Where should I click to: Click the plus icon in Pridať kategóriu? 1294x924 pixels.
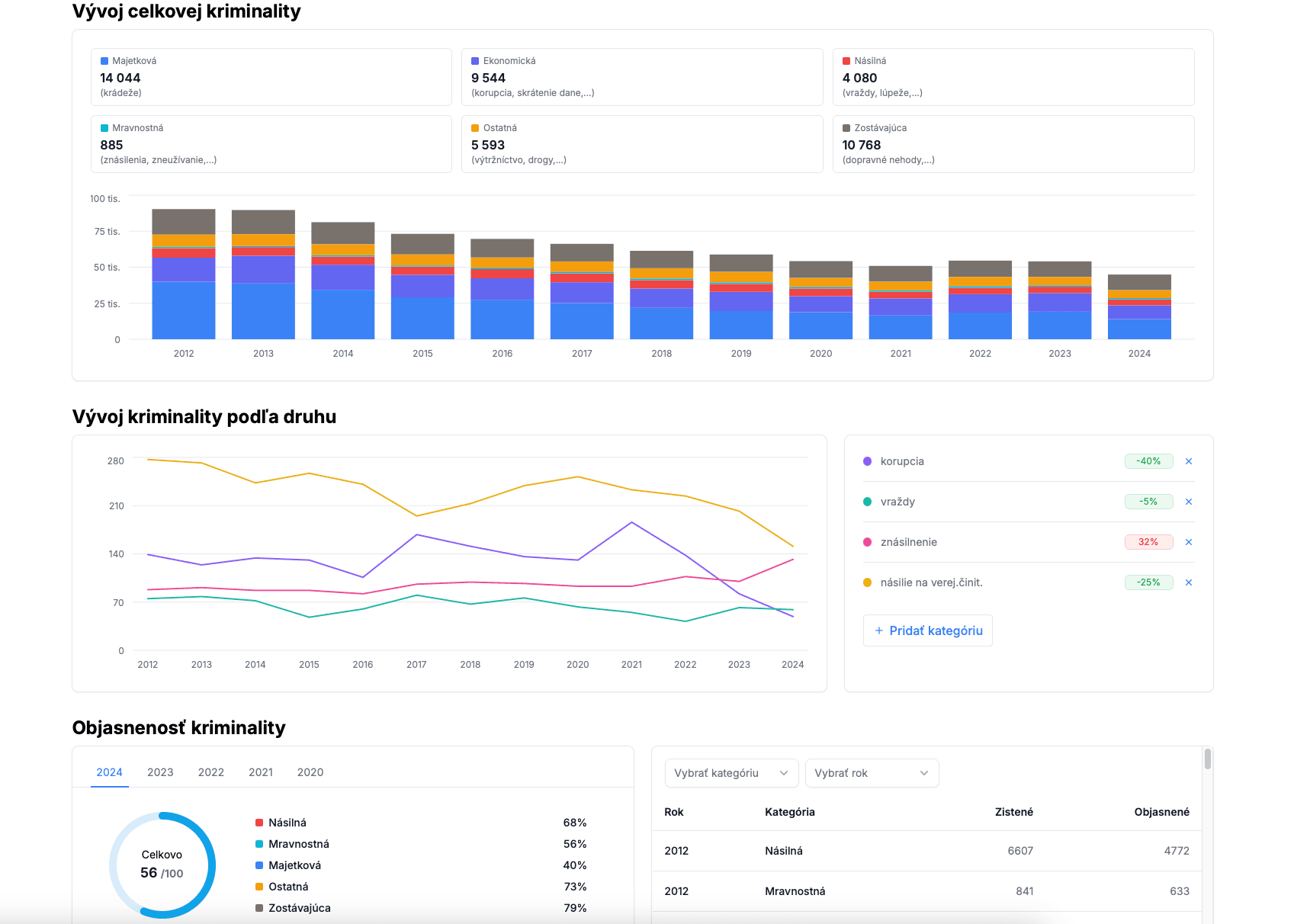[x=878, y=630]
